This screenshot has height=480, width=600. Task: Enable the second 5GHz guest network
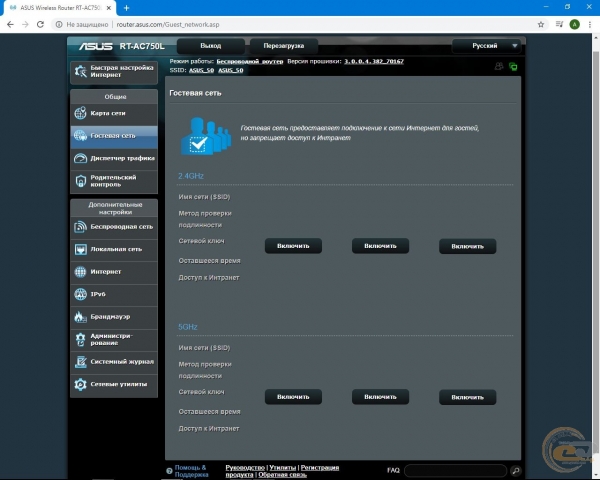pyautogui.click(x=380, y=397)
